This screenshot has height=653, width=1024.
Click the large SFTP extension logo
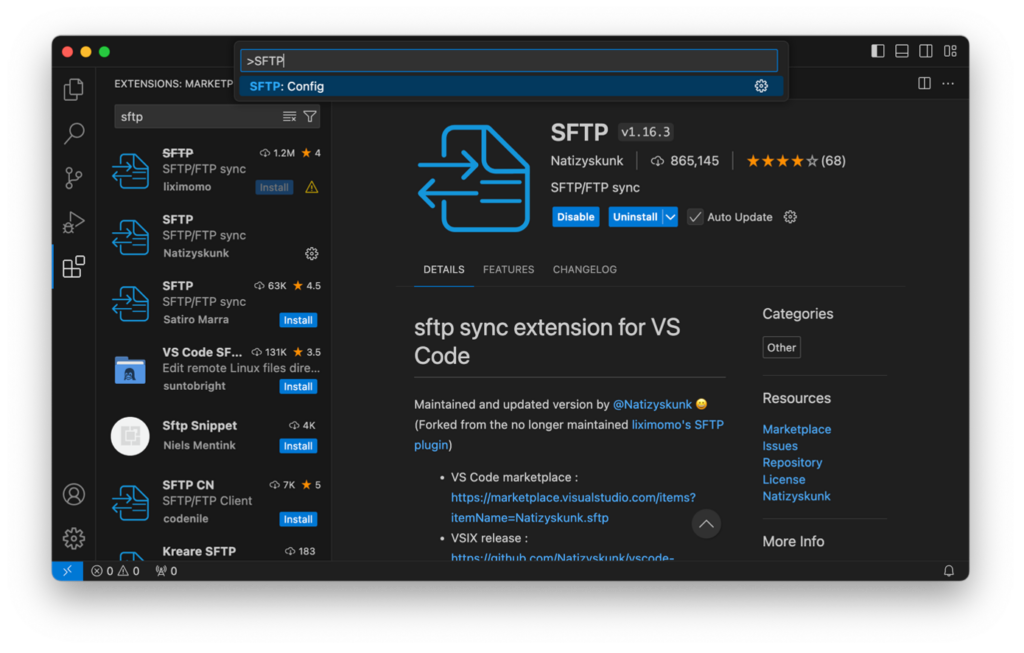pos(474,178)
